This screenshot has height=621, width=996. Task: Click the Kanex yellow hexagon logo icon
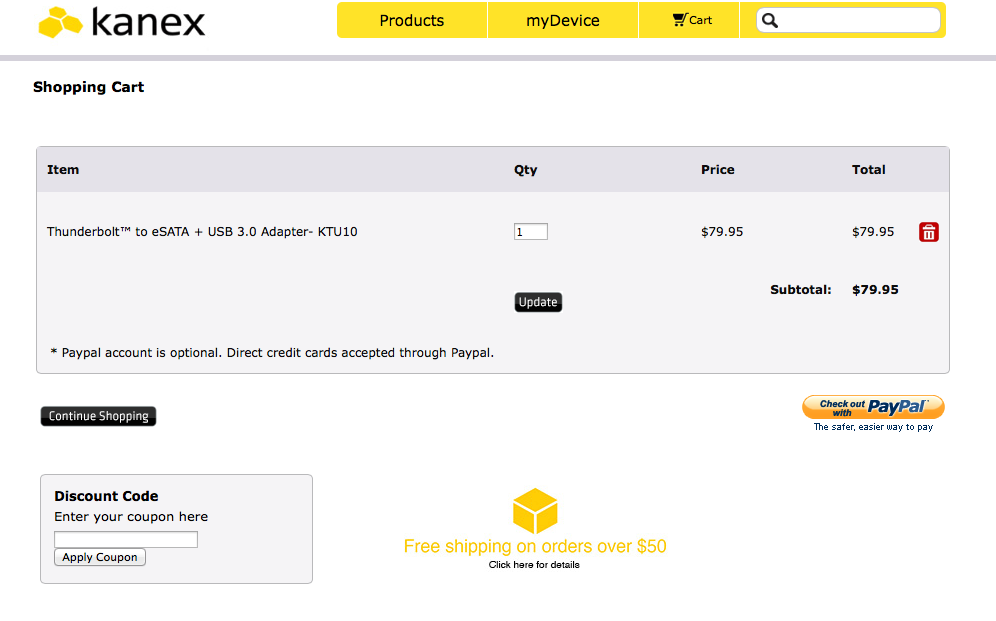click(x=60, y=23)
